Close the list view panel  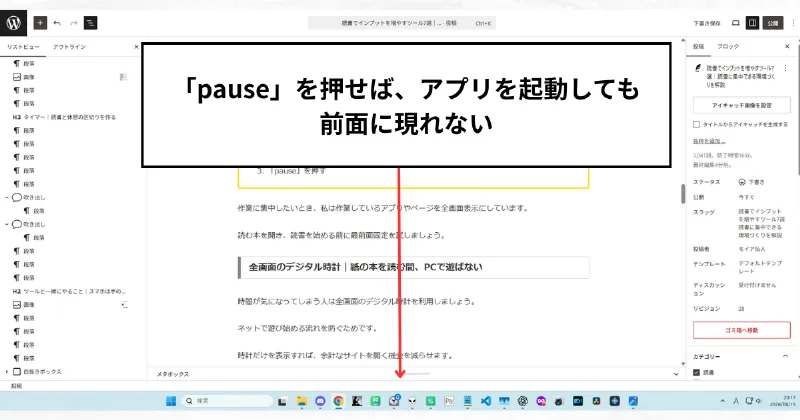pos(136,47)
